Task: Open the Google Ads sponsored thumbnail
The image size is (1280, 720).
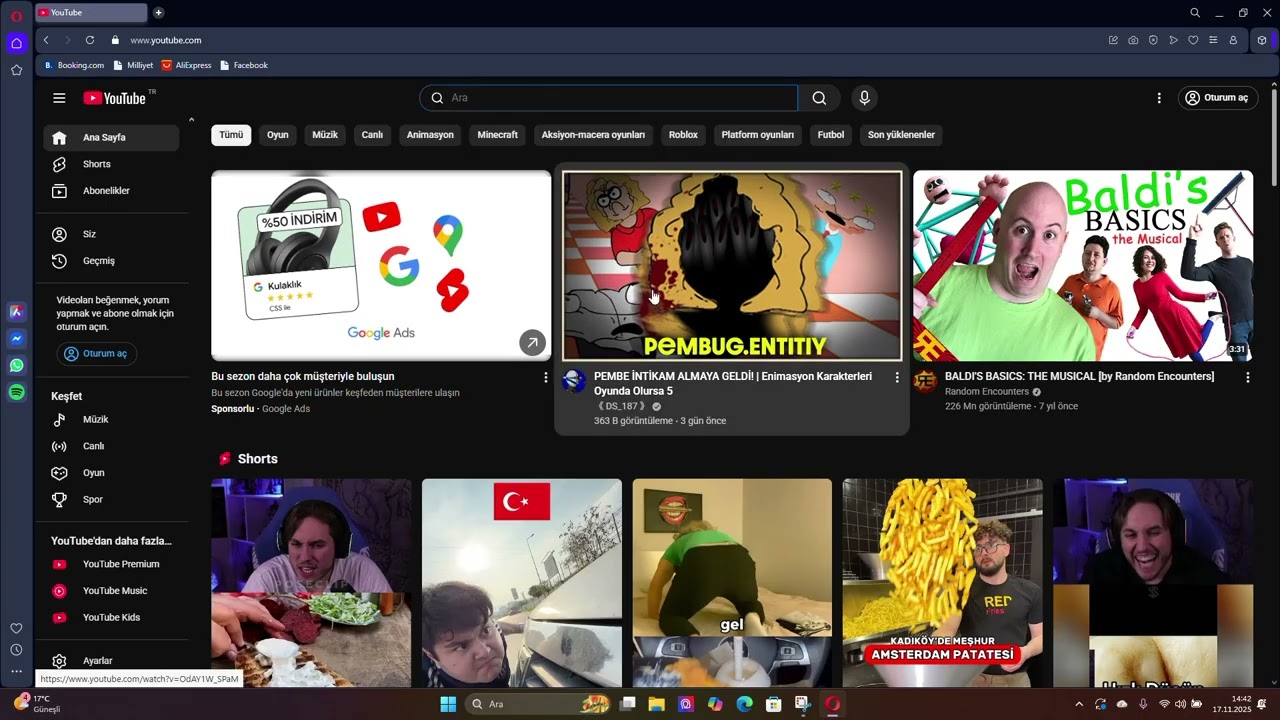Action: (381, 265)
